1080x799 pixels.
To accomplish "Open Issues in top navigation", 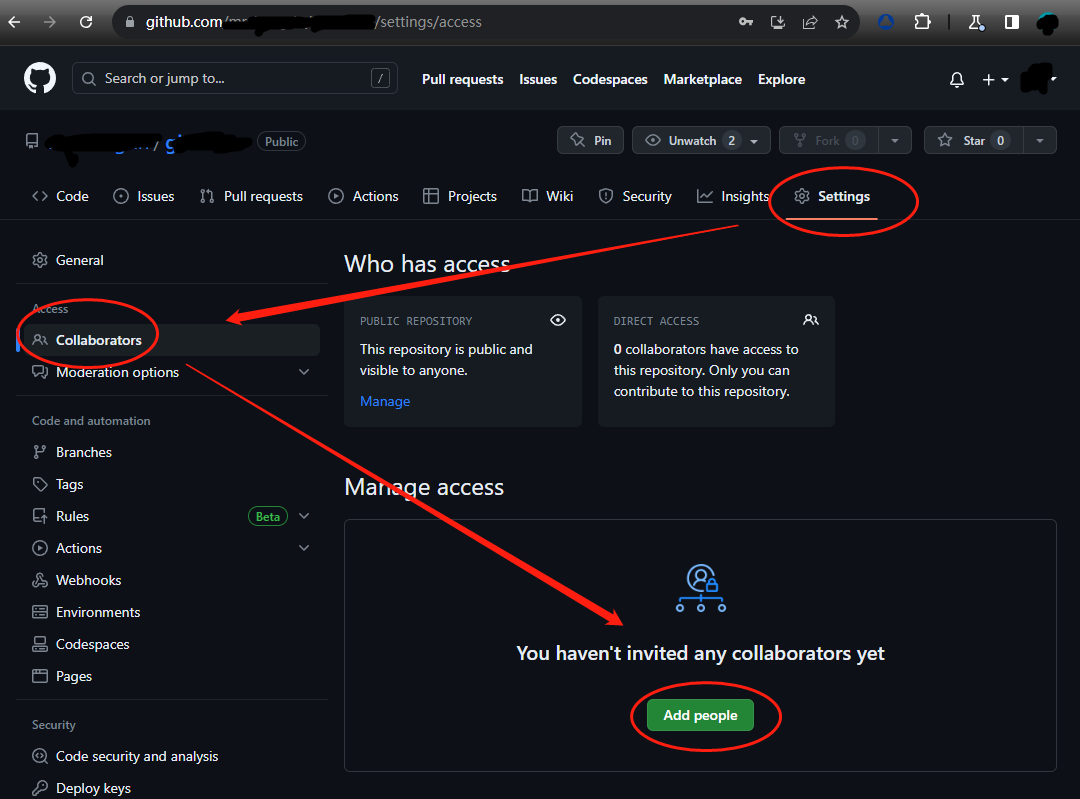I will pyautogui.click(x=538, y=79).
